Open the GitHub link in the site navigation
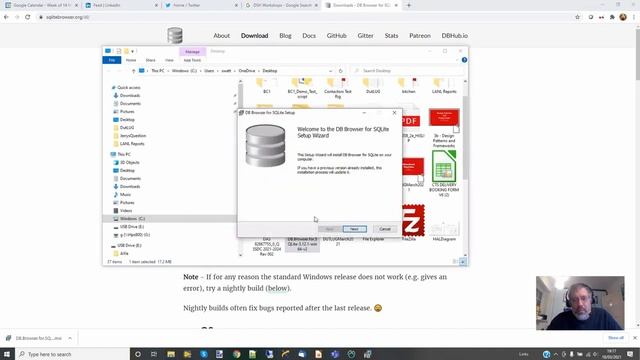The image size is (640, 360). (336, 36)
